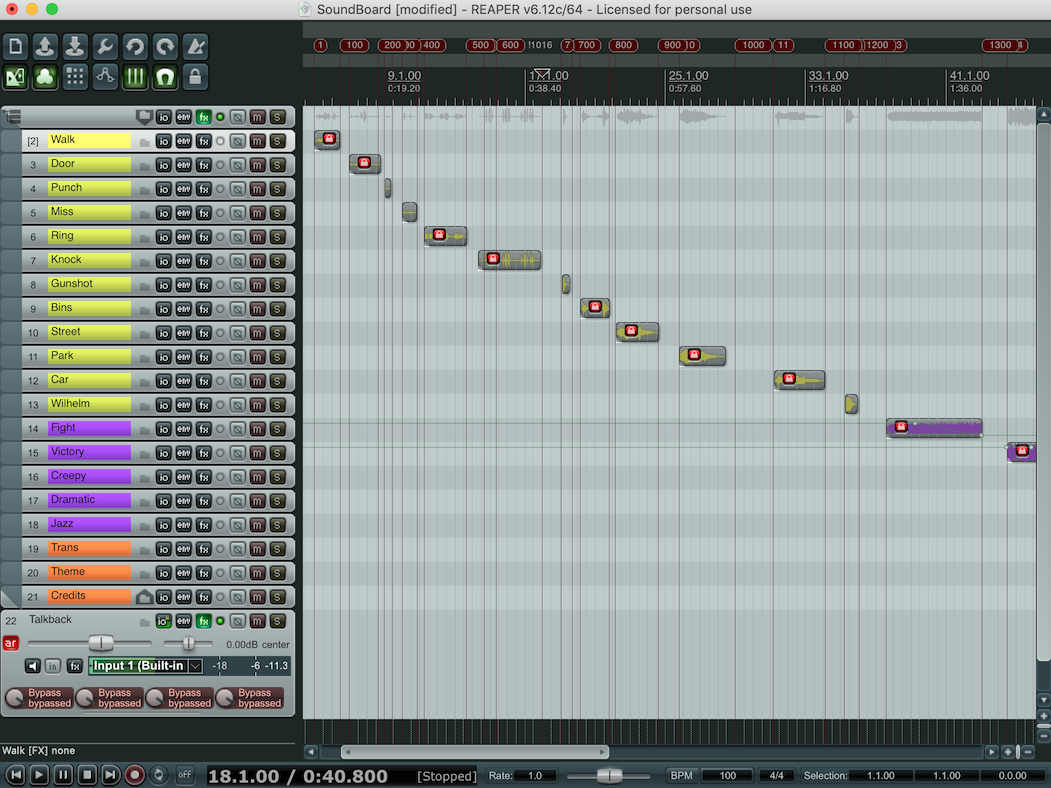Viewport: 1051px width, 788px height.
Task: Open project settings with the wrench icon
Action: coord(106,46)
